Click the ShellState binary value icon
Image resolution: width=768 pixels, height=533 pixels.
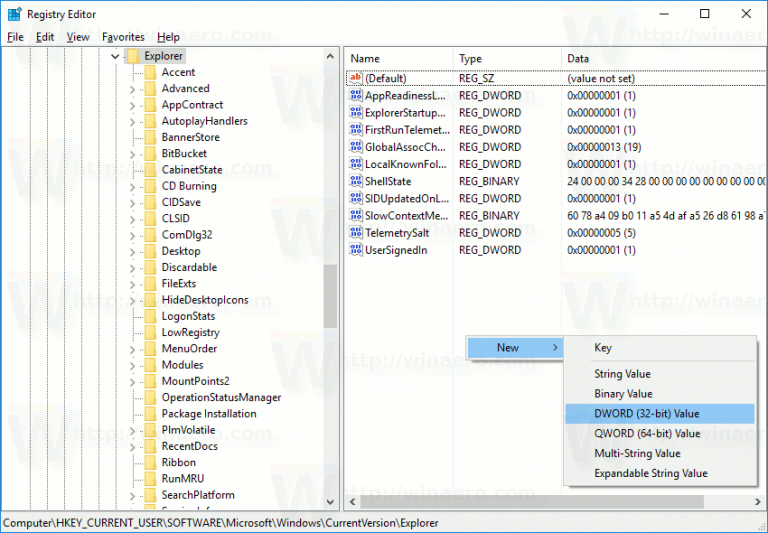point(356,181)
